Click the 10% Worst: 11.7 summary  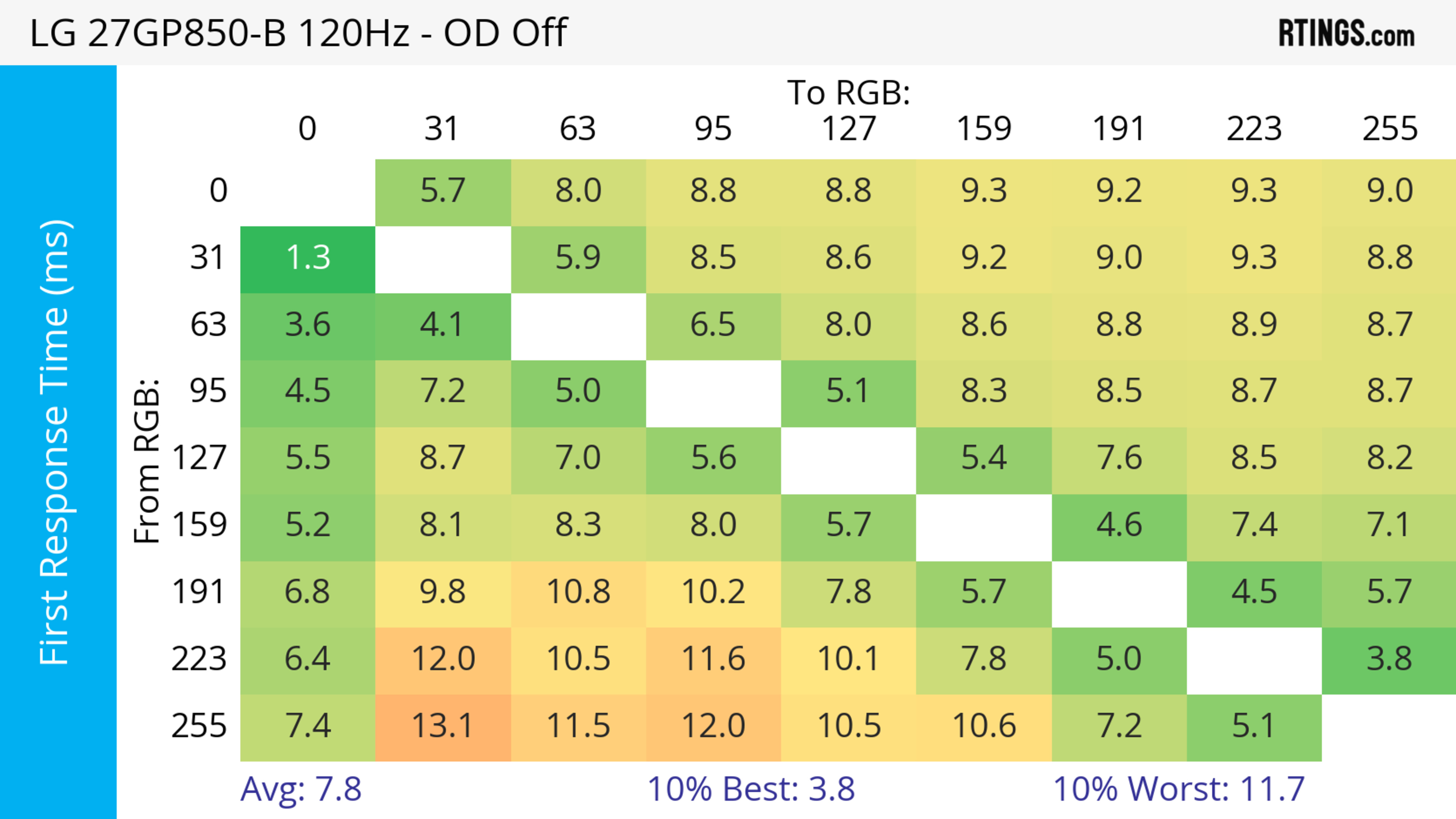pyautogui.click(x=1179, y=790)
